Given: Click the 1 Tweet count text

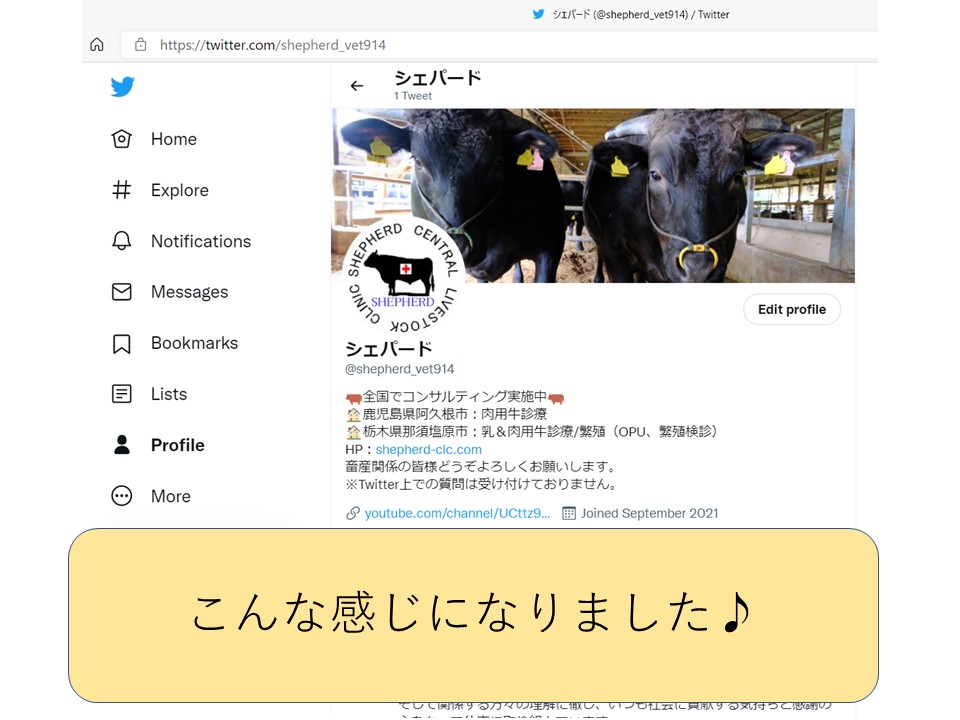Looking at the screenshot, I should coord(413,96).
